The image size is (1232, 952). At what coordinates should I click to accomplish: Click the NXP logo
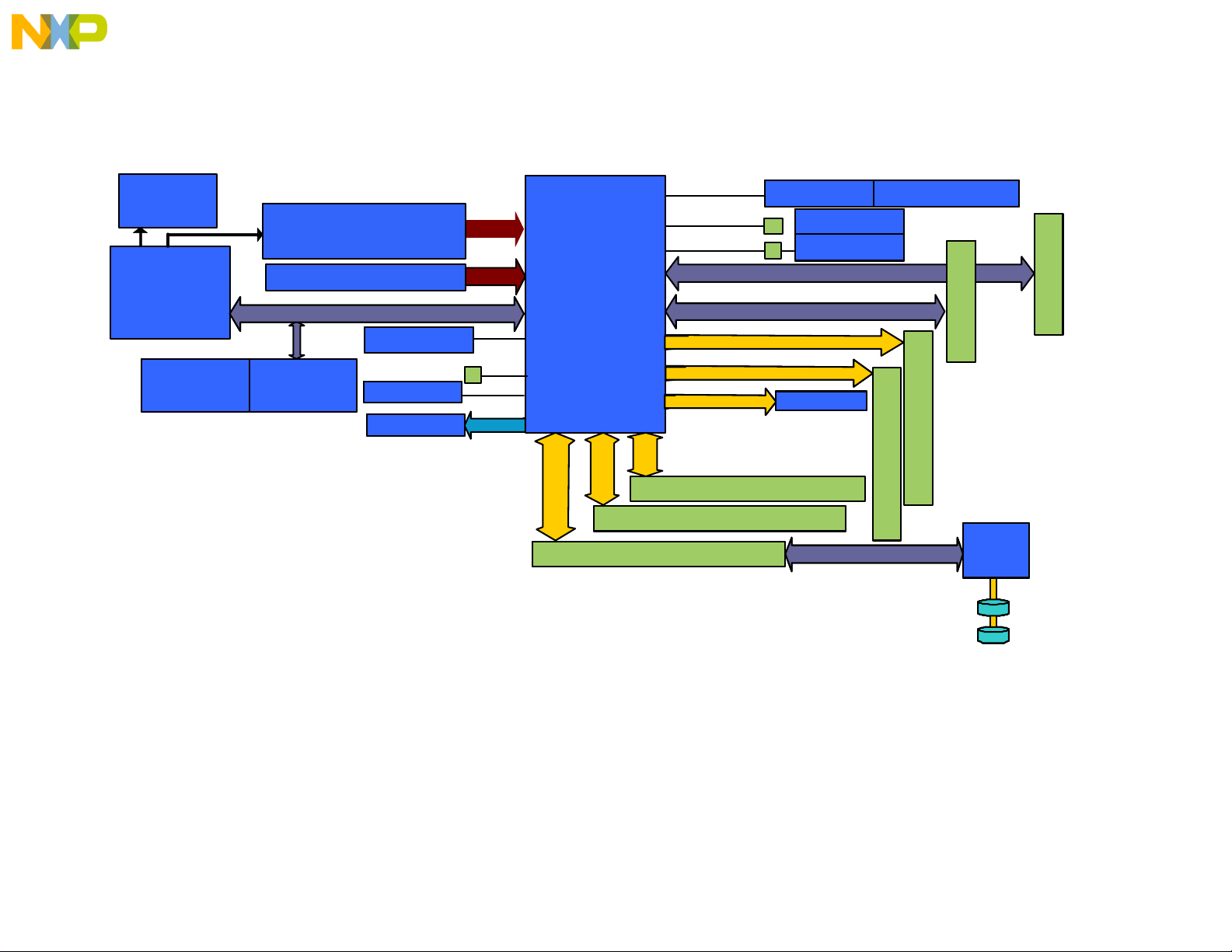(59, 32)
